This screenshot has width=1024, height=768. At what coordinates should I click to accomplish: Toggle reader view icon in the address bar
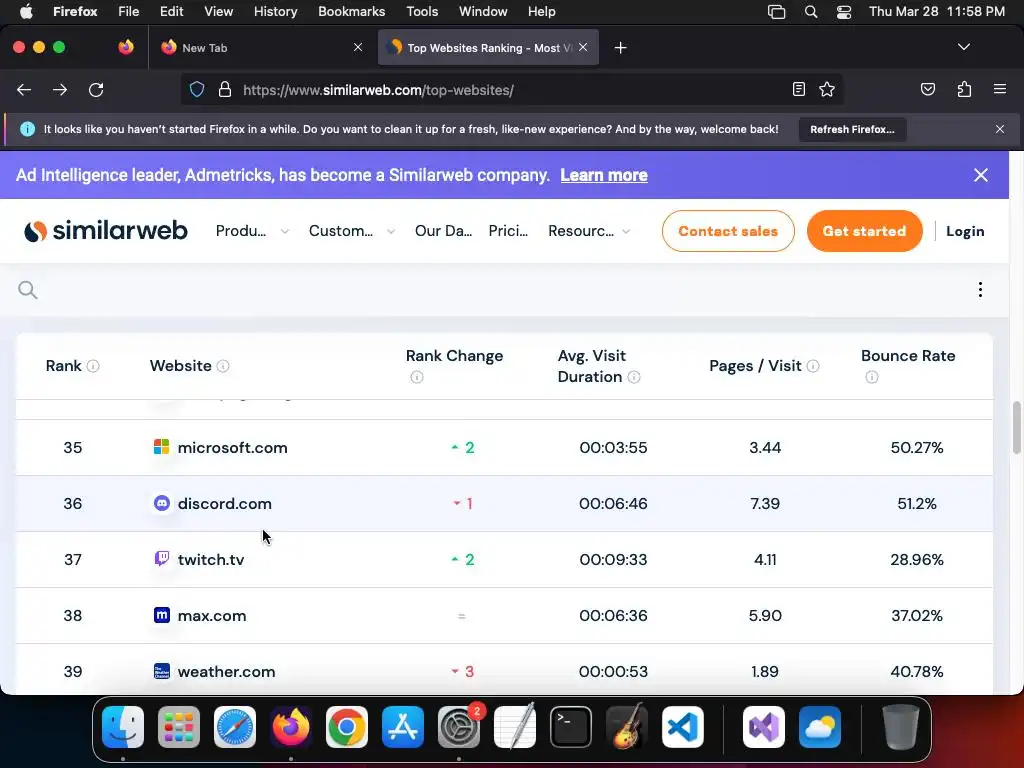(798, 89)
